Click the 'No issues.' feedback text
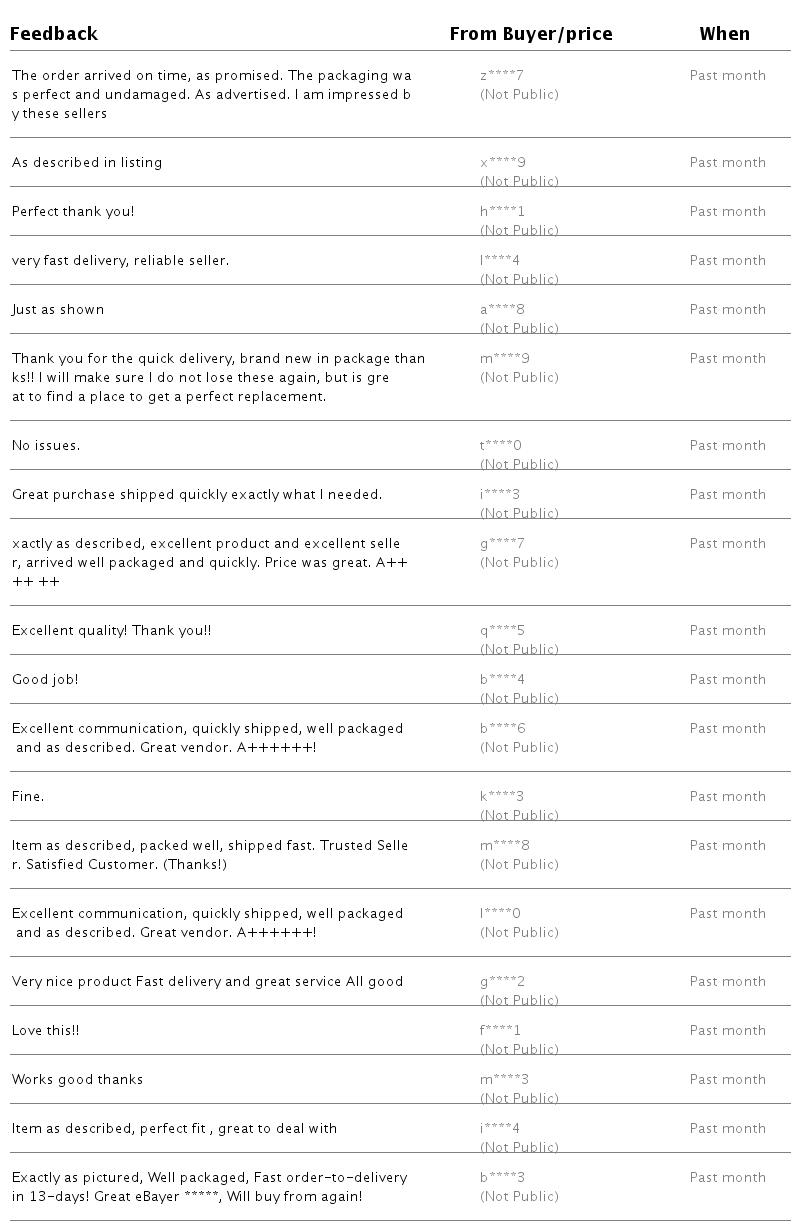This screenshot has width=800, height=1221. [46, 446]
